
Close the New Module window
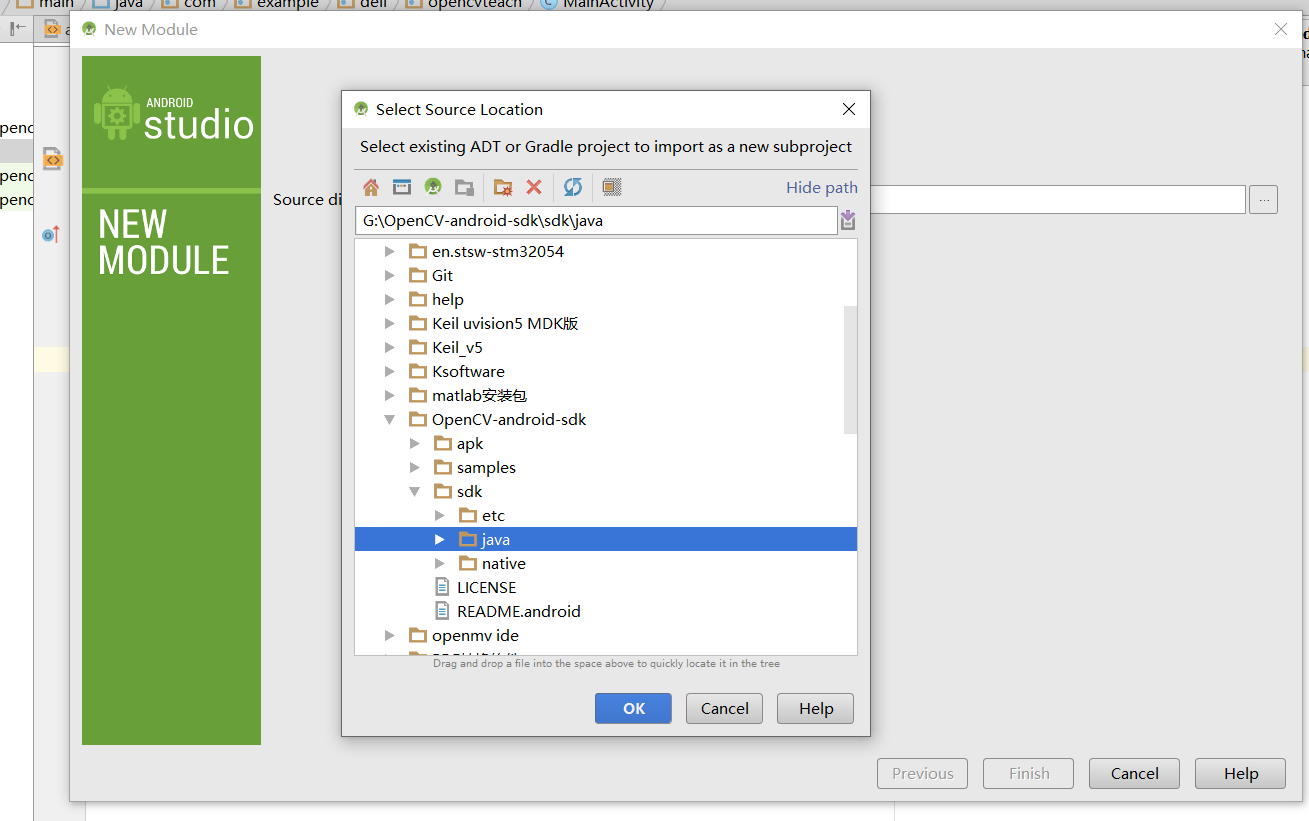click(x=1280, y=29)
